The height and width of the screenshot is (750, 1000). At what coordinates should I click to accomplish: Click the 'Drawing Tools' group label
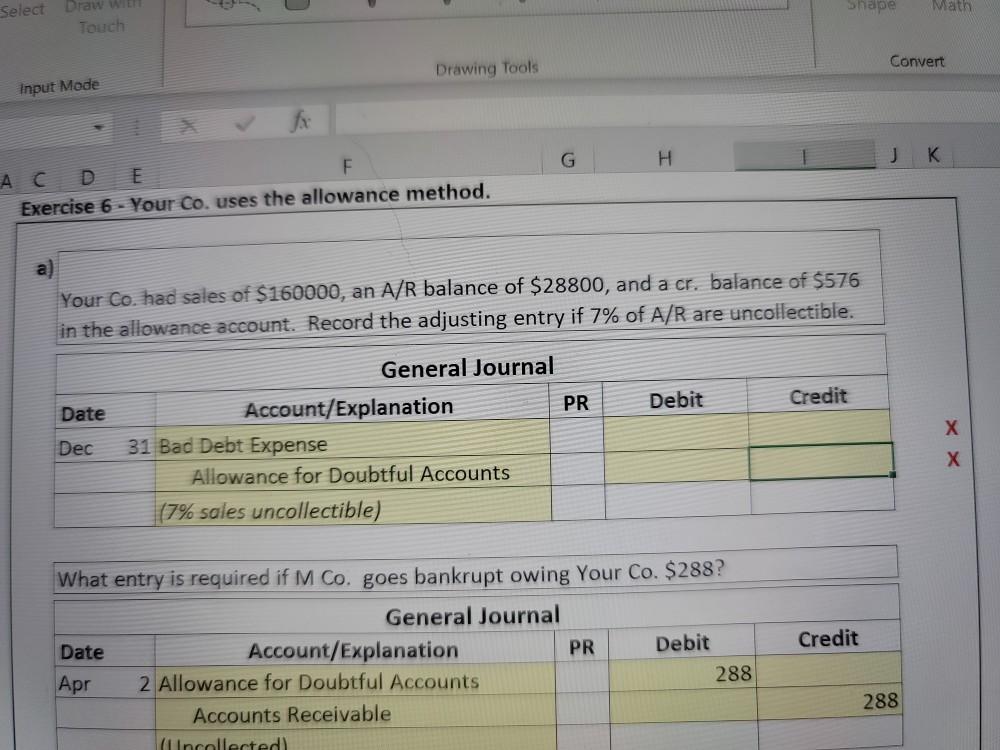point(487,68)
